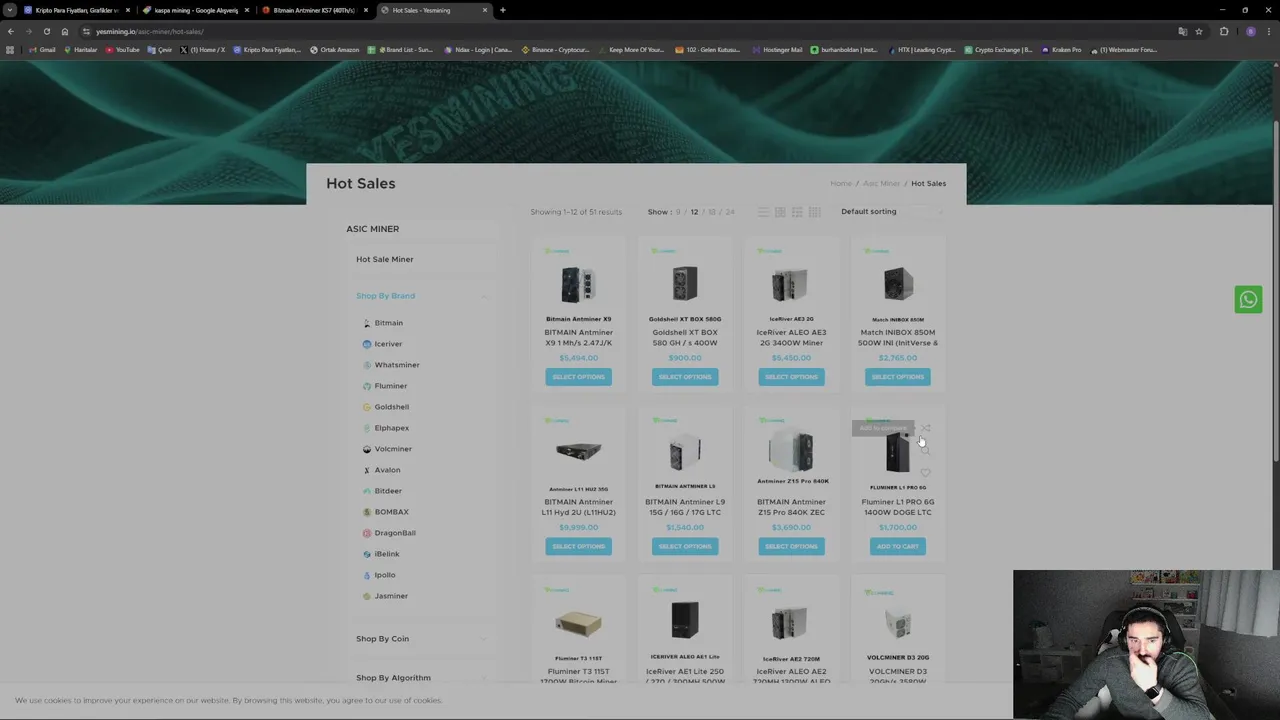The width and height of the screenshot is (1280, 720).
Task: Go to Asic Miner in the breadcrumb
Action: pyautogui.click(x=882, y=184)
